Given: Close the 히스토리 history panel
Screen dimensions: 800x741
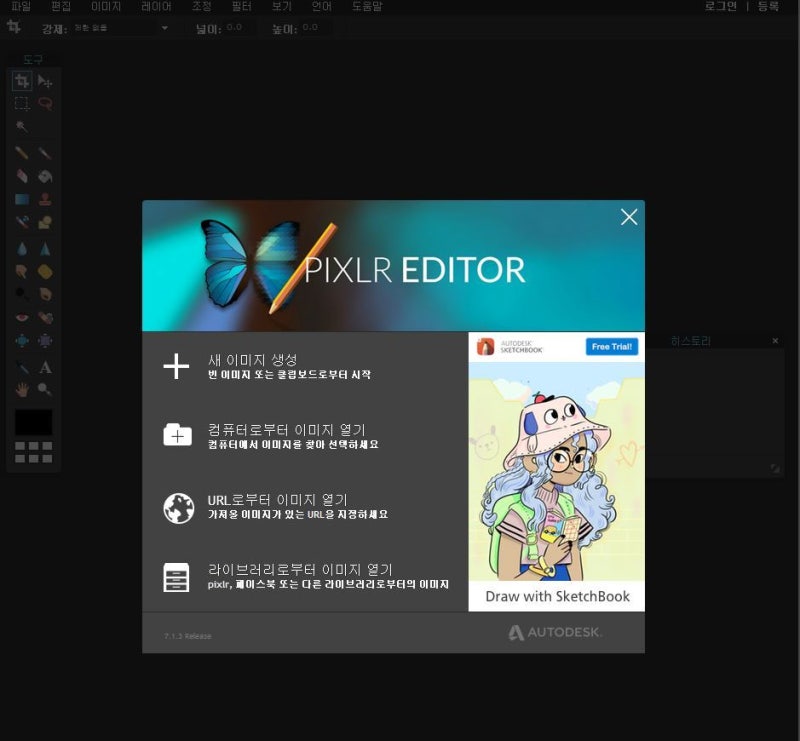Looking at the screenshot, I should (775, 340).
